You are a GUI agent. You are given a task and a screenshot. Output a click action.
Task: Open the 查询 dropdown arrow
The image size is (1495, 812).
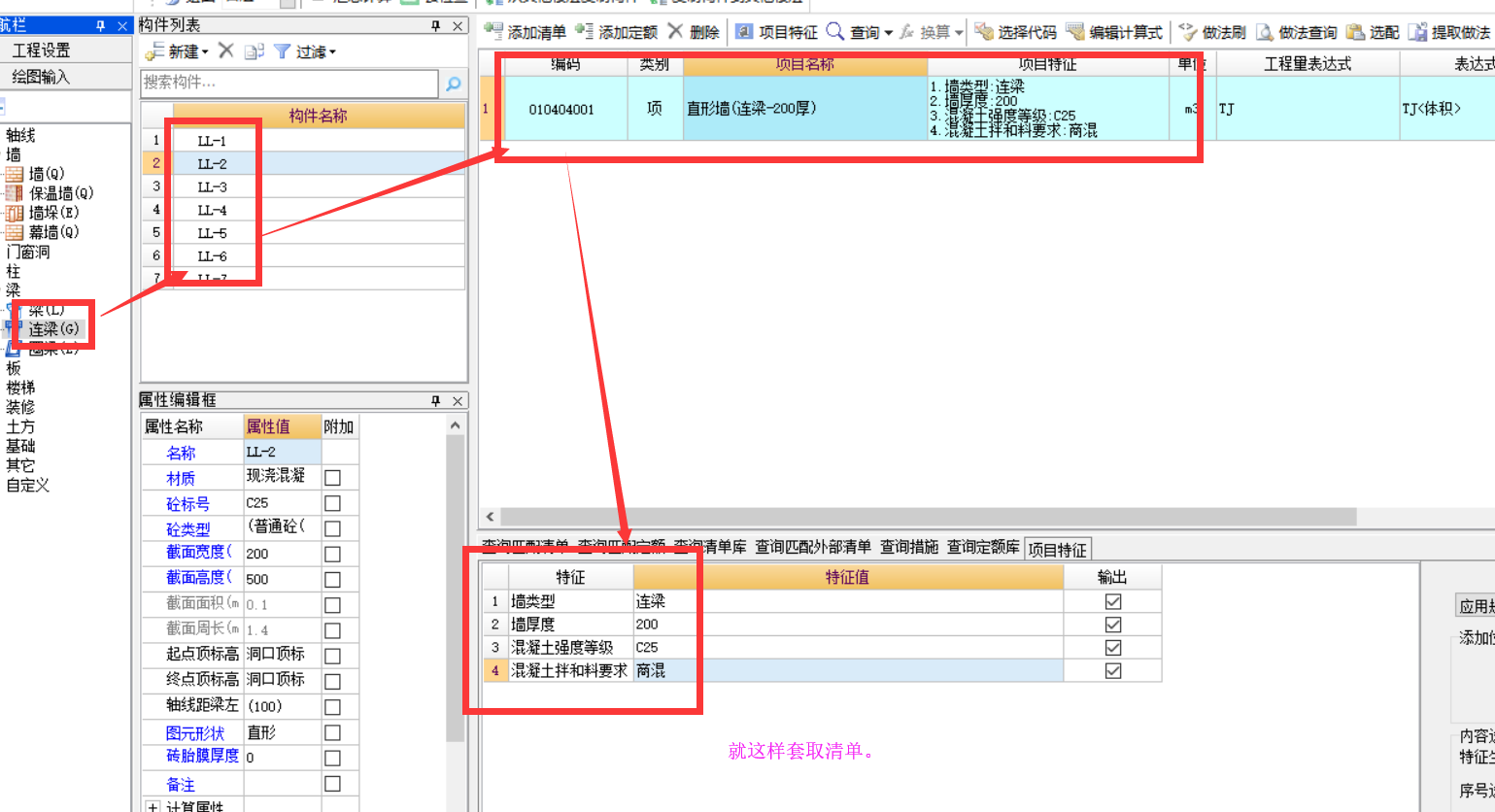(x=888, y=33)
